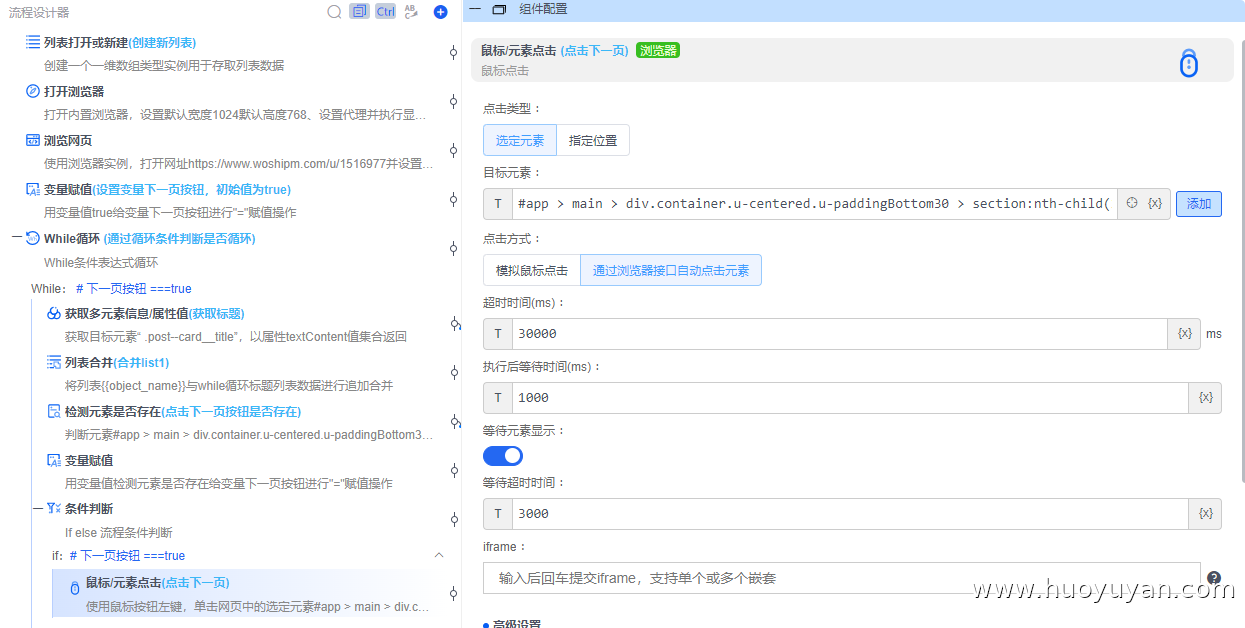Click the {x} variable icon for 等待超时时间
This screenshot has height=628, width=1245.
(x=1205, y=513)
